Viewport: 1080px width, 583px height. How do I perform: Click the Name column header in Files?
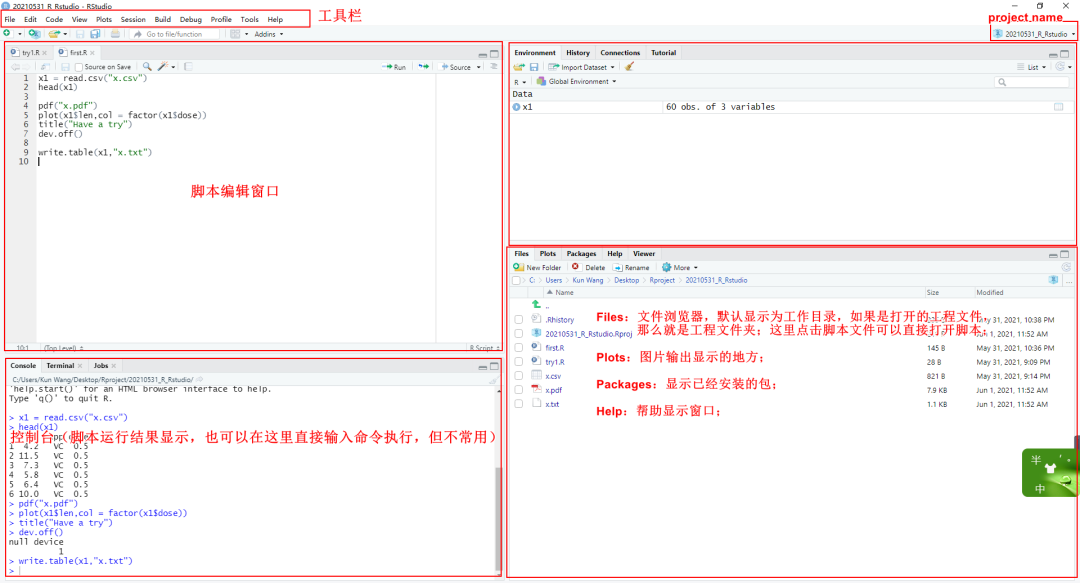564,292
